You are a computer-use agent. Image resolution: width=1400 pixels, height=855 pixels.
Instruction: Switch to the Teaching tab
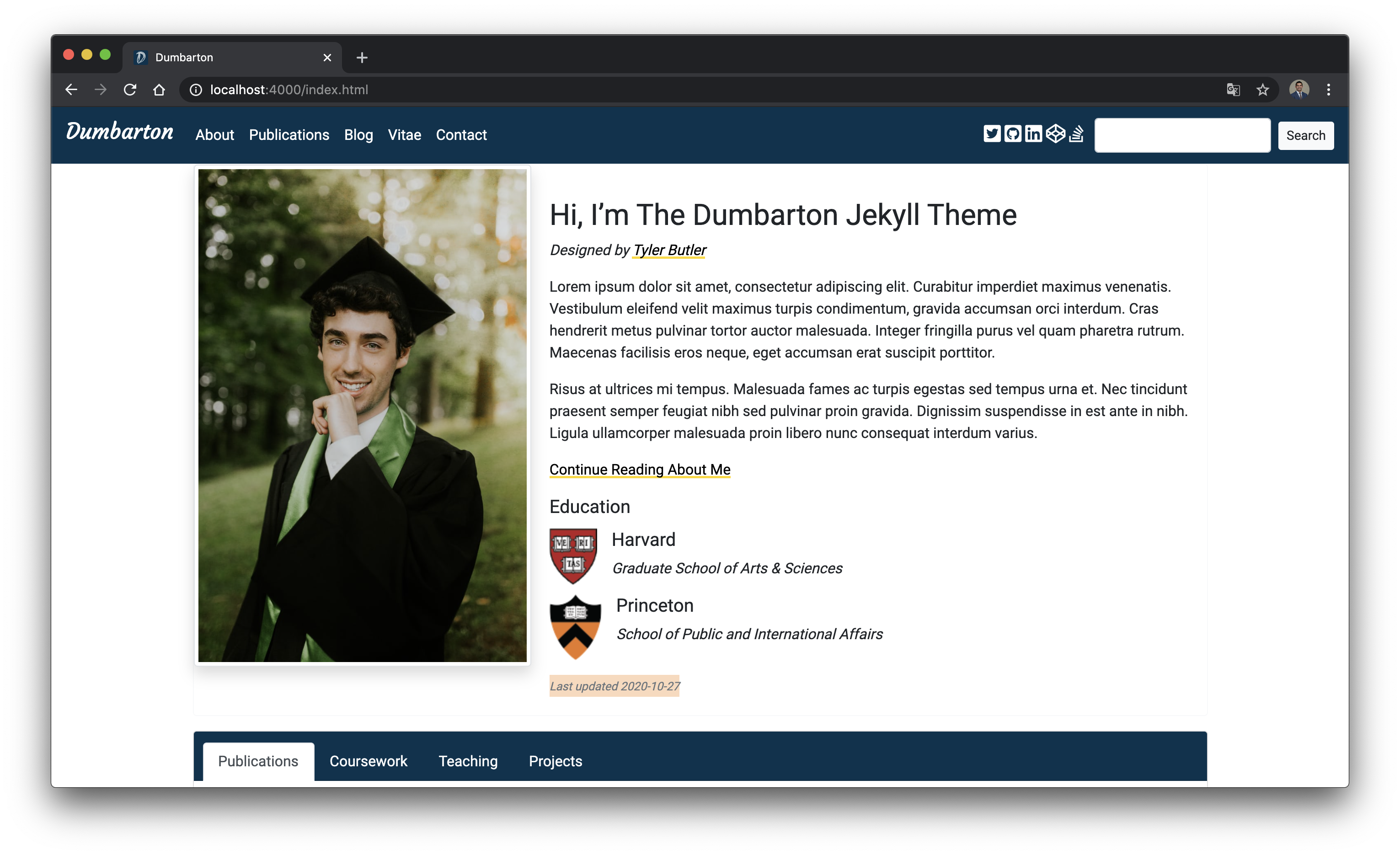pos(468,761)
